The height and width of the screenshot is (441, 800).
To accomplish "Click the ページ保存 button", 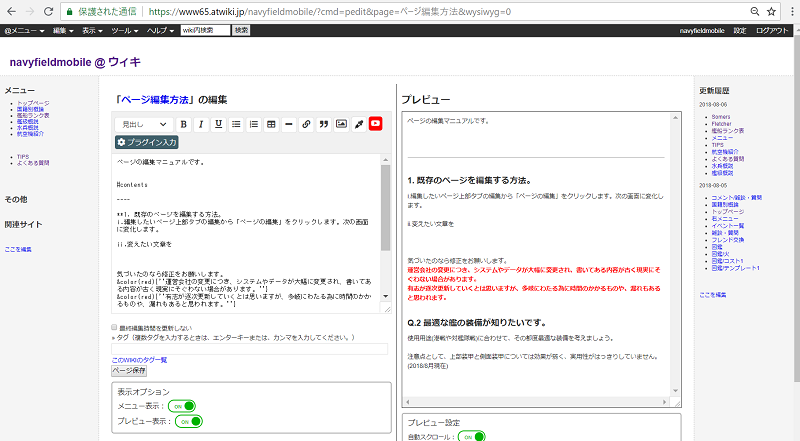I will (x=129, y=371).
